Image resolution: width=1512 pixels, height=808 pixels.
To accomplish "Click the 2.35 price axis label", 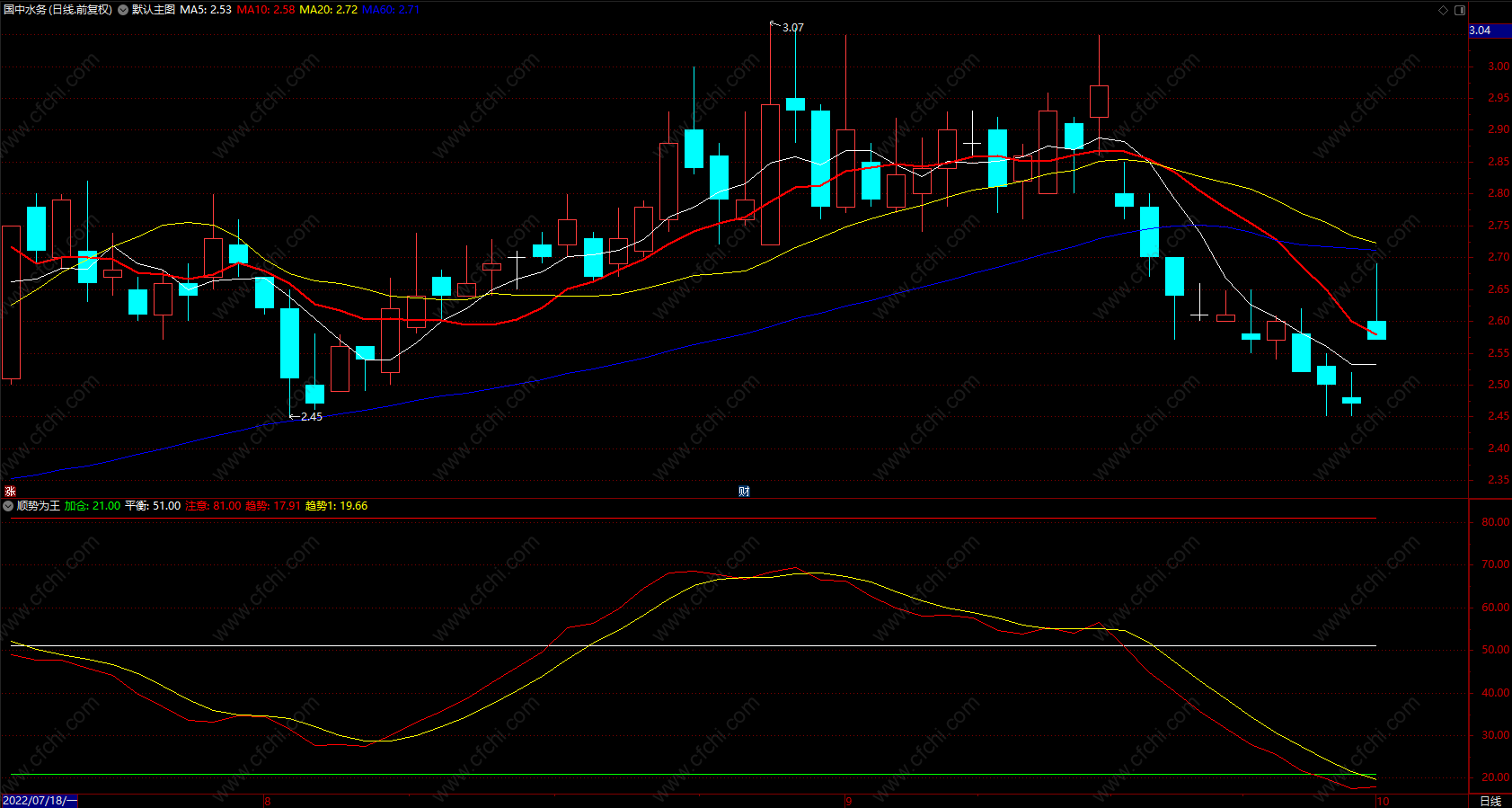I will pos(1499,480).
